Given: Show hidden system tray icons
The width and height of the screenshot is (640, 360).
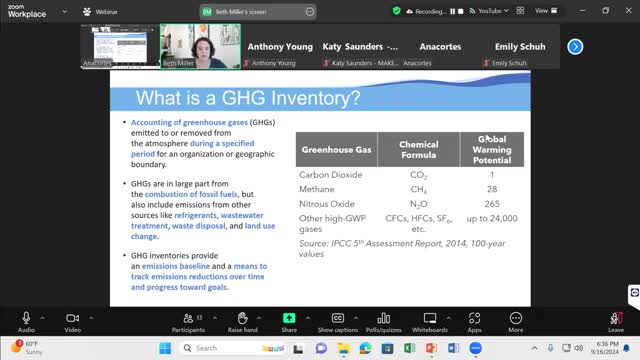Looking at the screenshot, I should 534,348.
